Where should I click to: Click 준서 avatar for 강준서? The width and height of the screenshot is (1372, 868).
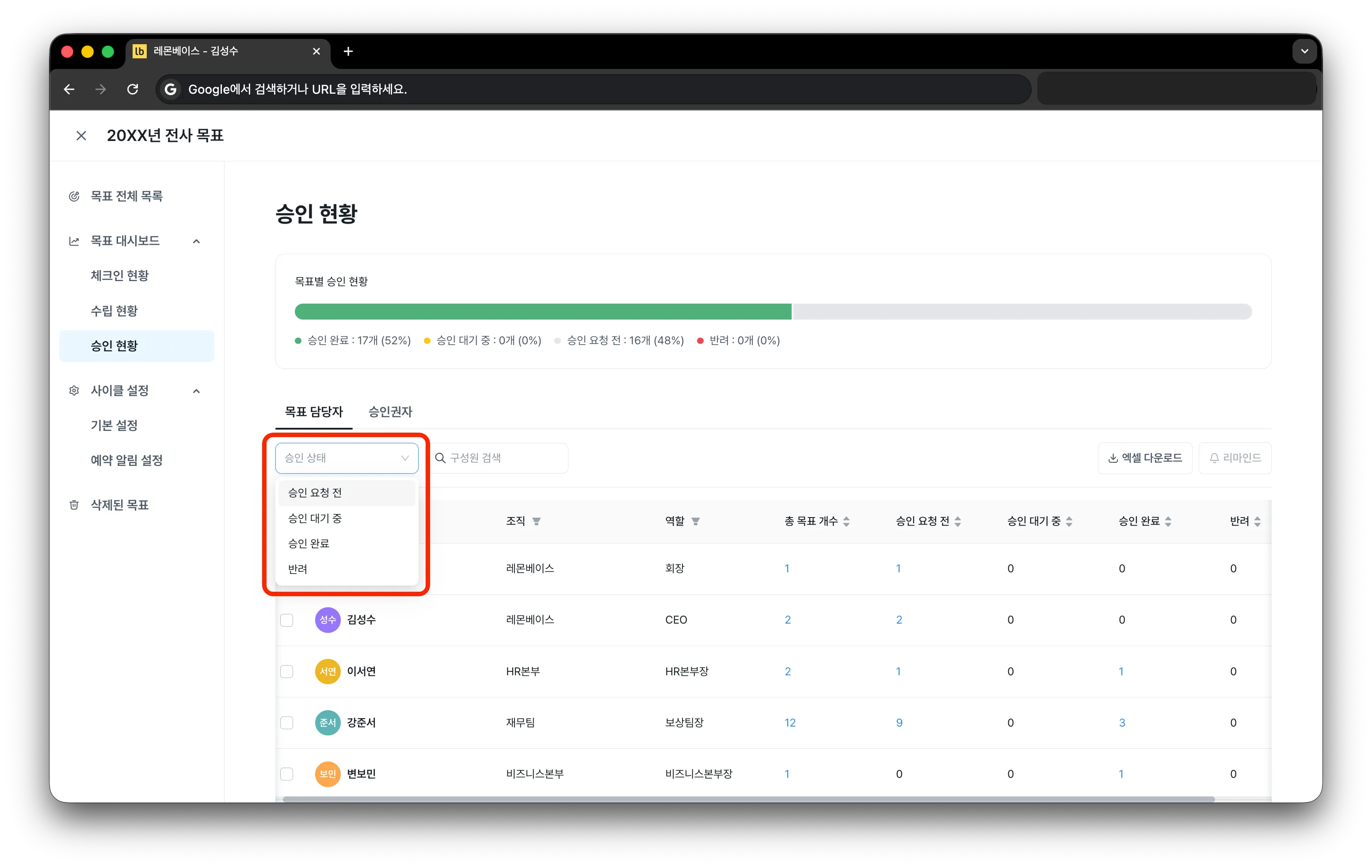point(328,723)
